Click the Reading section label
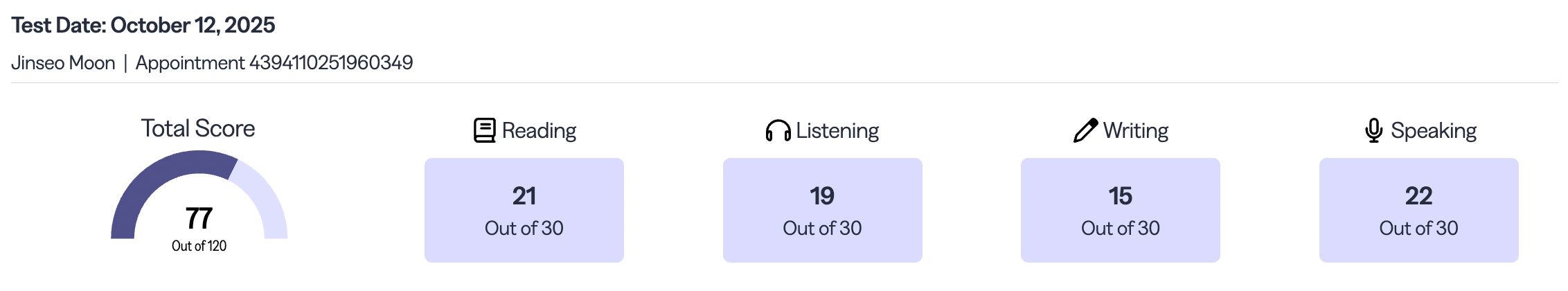 pos(539,131)
